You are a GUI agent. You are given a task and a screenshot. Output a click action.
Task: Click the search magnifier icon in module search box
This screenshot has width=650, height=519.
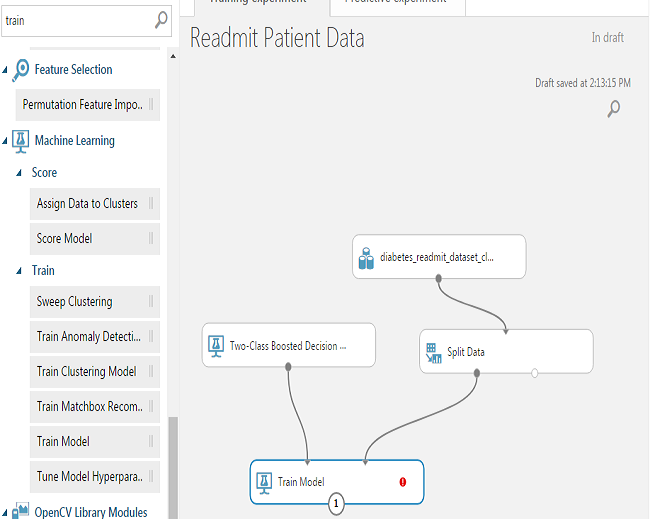coord(161,19)
